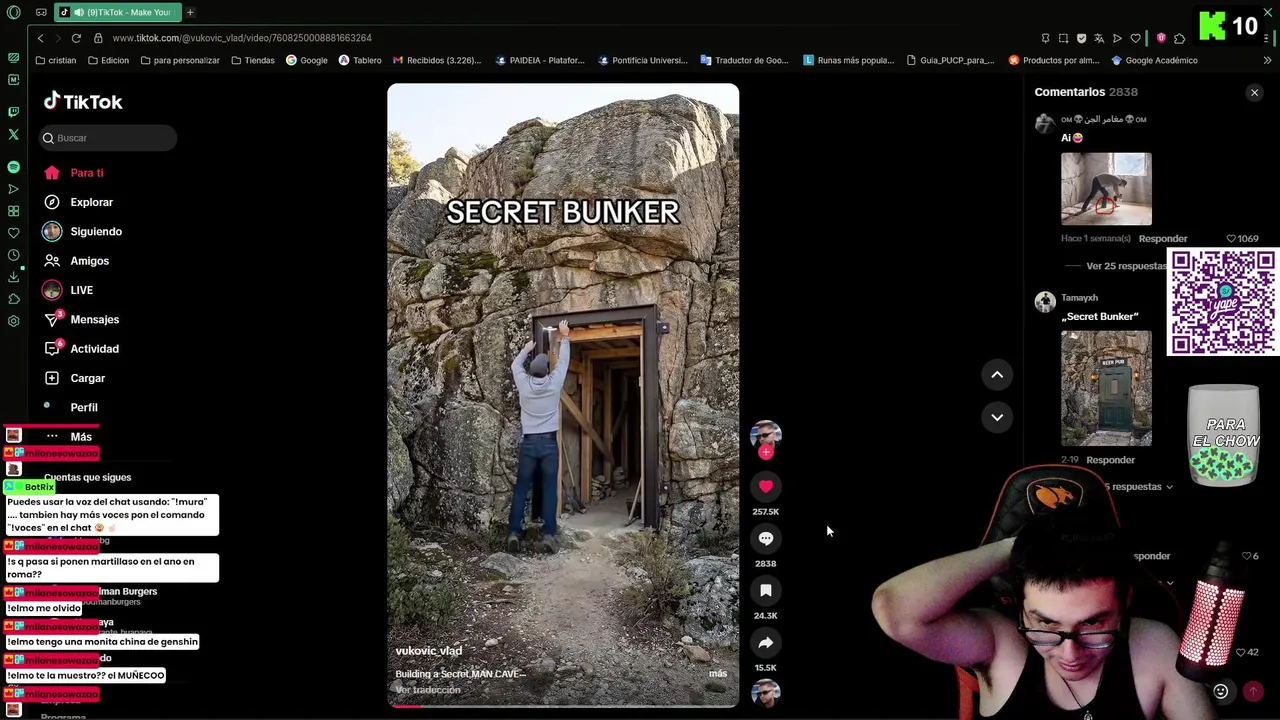Reply to the 'Ai' comment via Responder

pos(1163,239)
